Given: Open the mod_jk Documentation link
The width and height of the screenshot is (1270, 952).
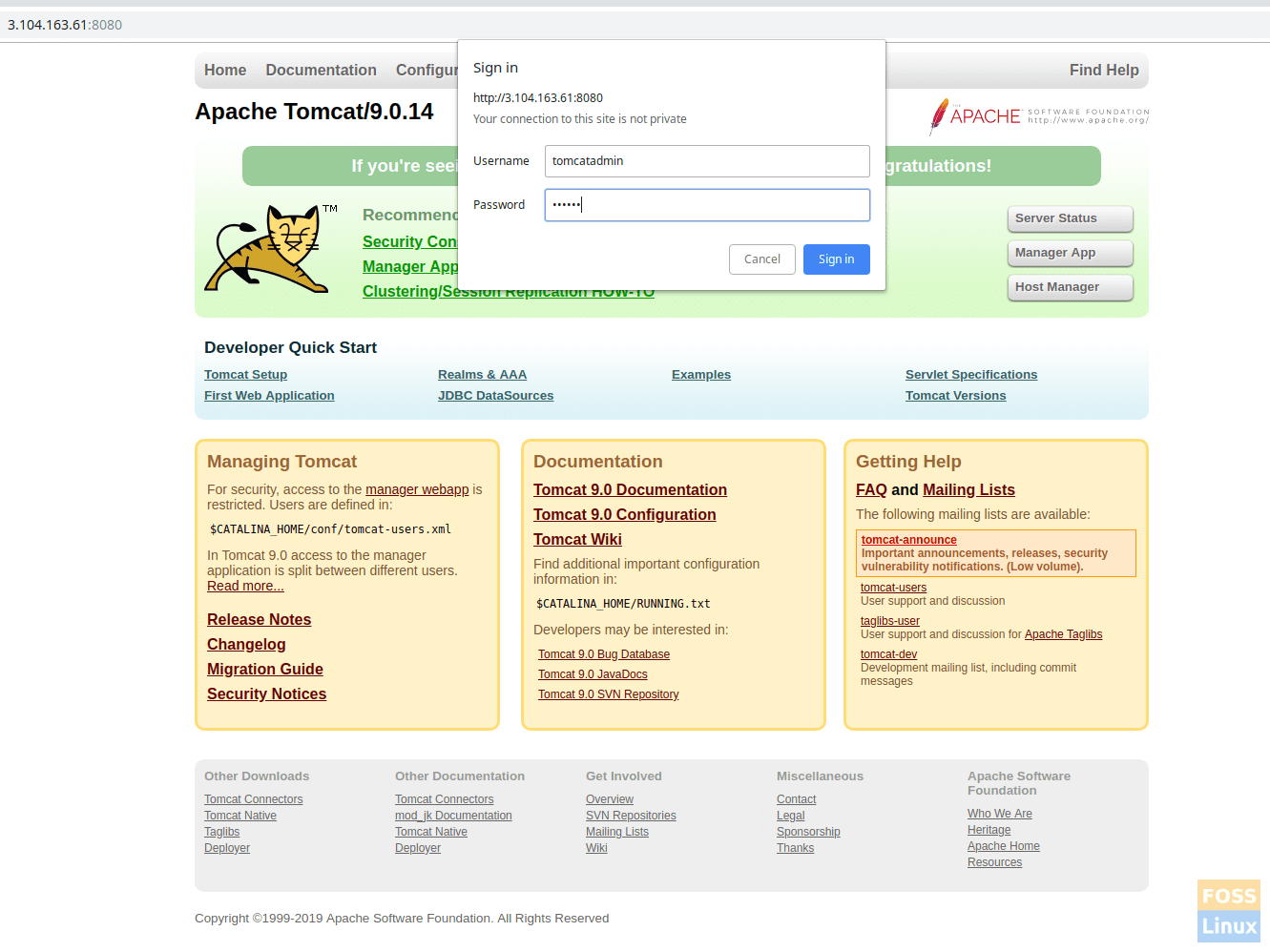Looking at the screenshot, I should click(x=453, y=816).
